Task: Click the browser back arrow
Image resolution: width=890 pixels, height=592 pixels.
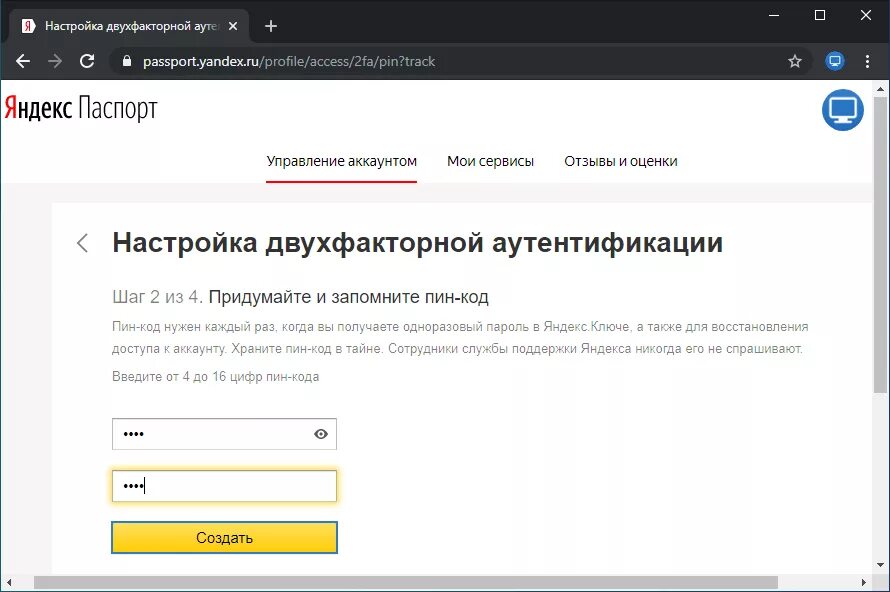Action: click(23, 61)
